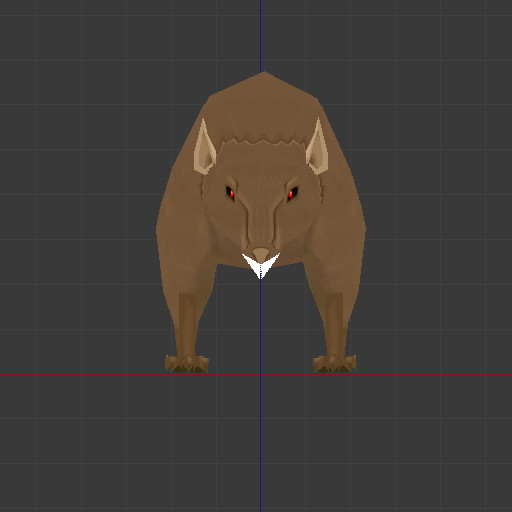Screen dimensions: 512x512
Task: Click the white tusk chin of the boar
Action: click(261, 267)
